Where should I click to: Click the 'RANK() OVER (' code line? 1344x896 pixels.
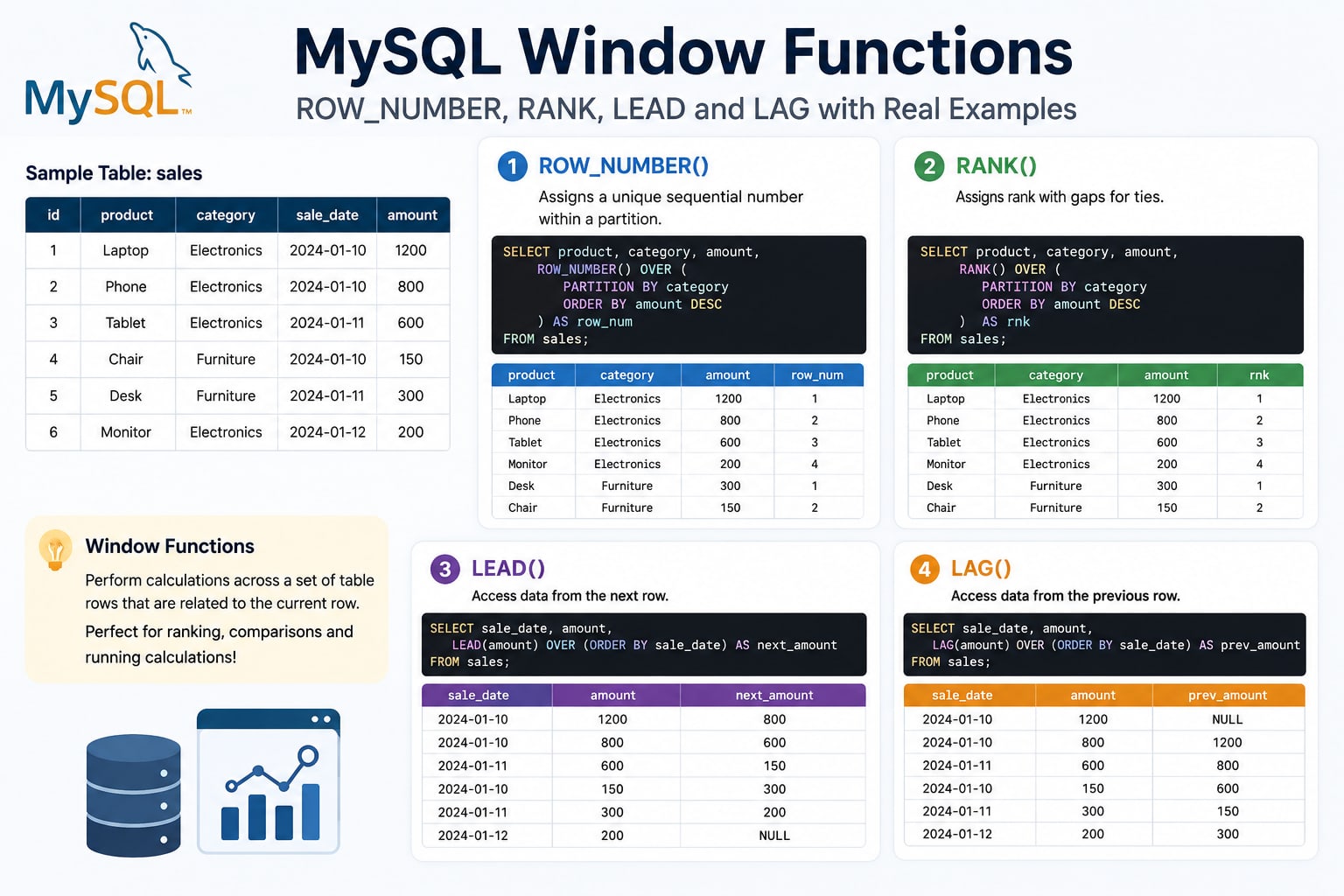point(1010,269)
